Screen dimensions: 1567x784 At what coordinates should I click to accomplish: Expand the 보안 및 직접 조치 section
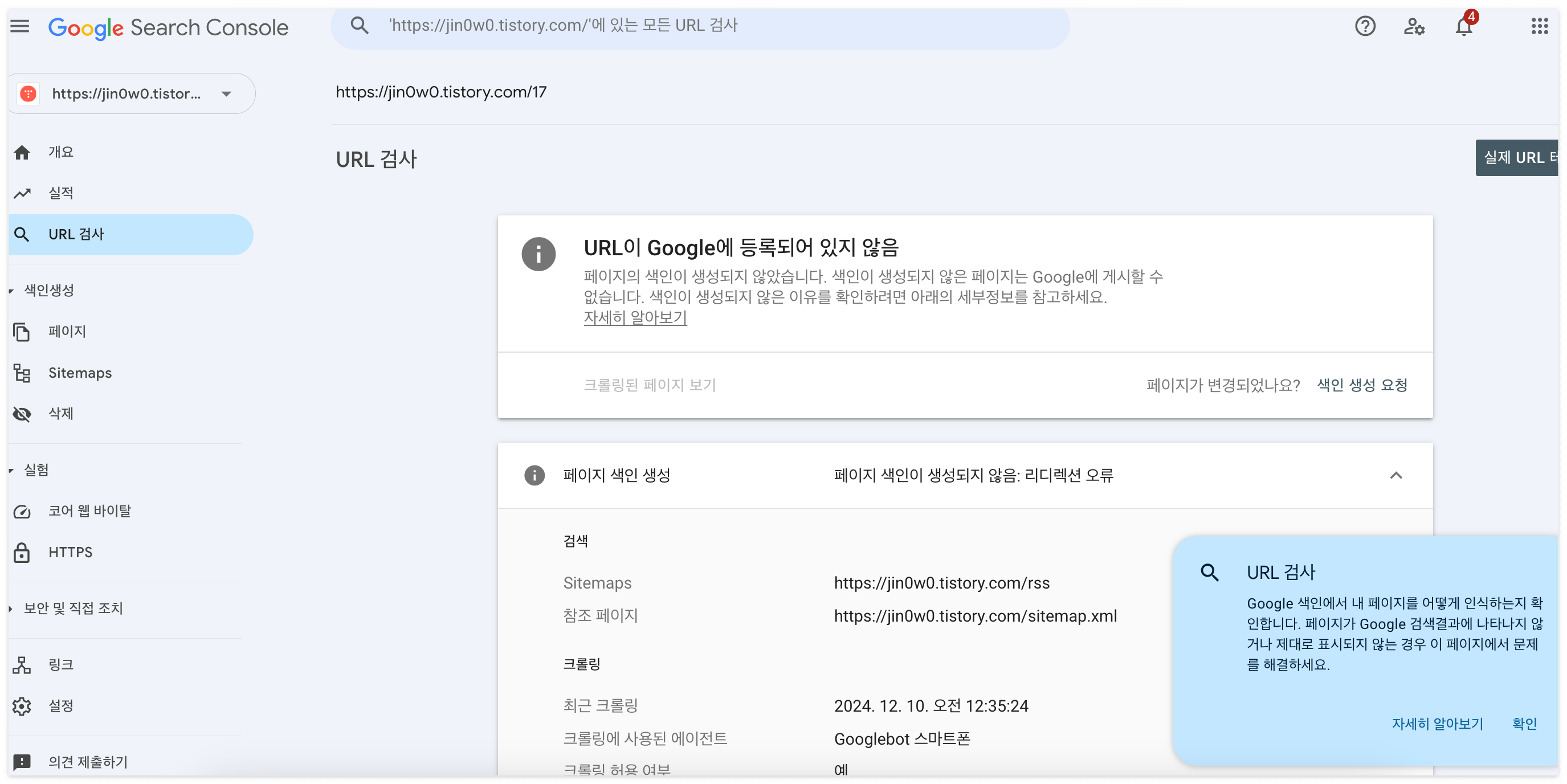tap(67, 608)
